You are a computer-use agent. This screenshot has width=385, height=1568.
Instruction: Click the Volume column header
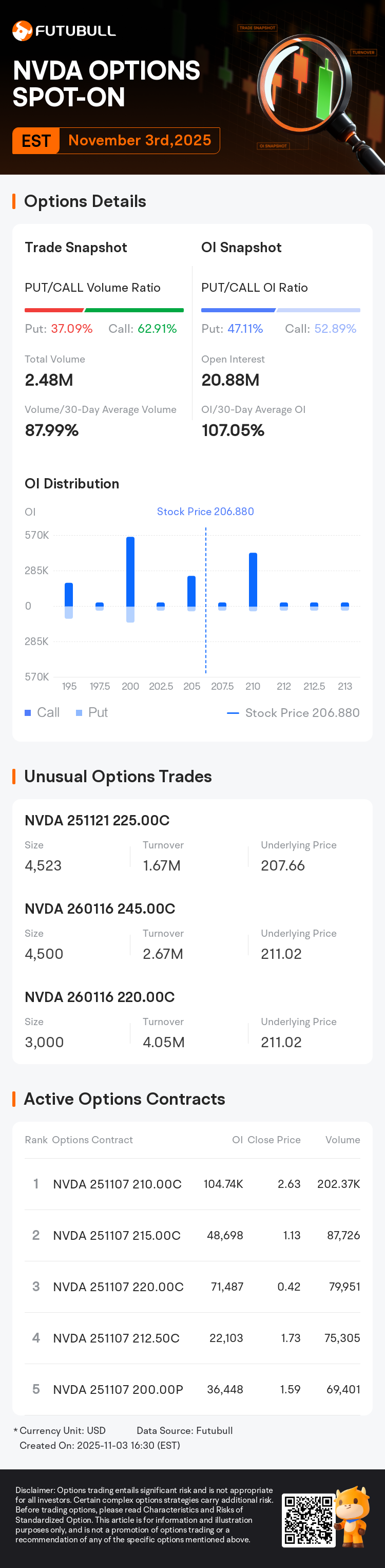342,1140
